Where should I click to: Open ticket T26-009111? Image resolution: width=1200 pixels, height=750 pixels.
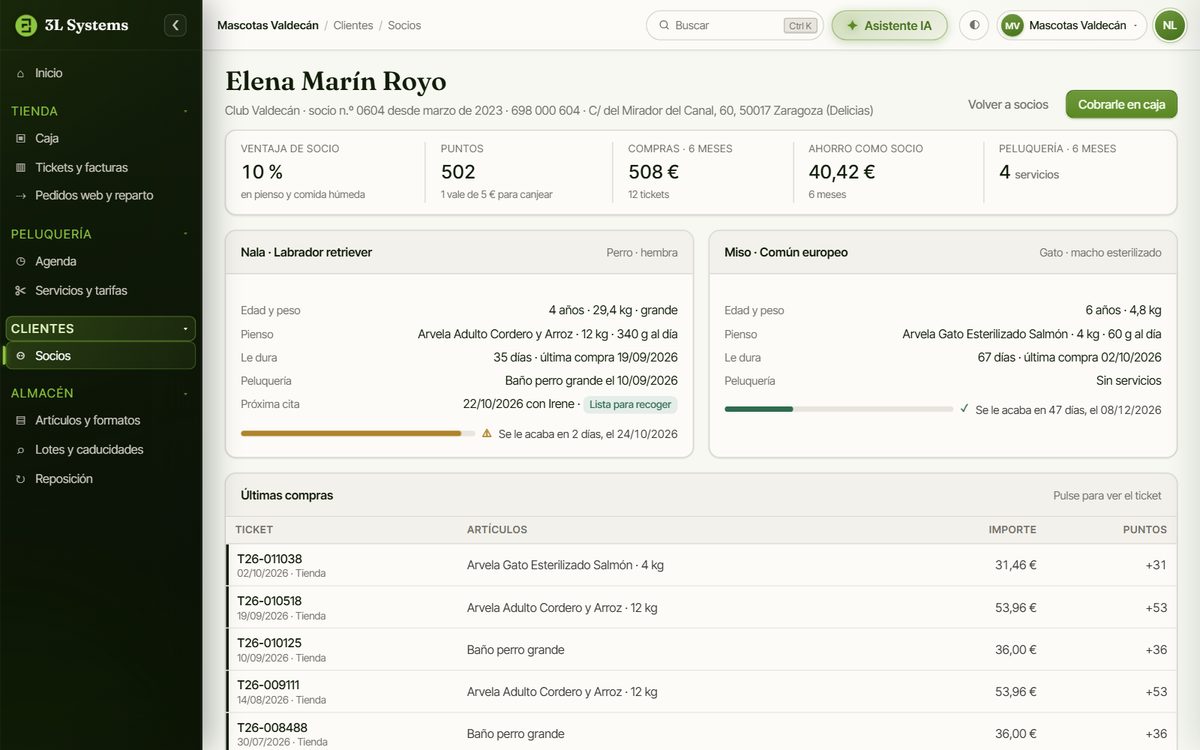[x=701, y=691]
